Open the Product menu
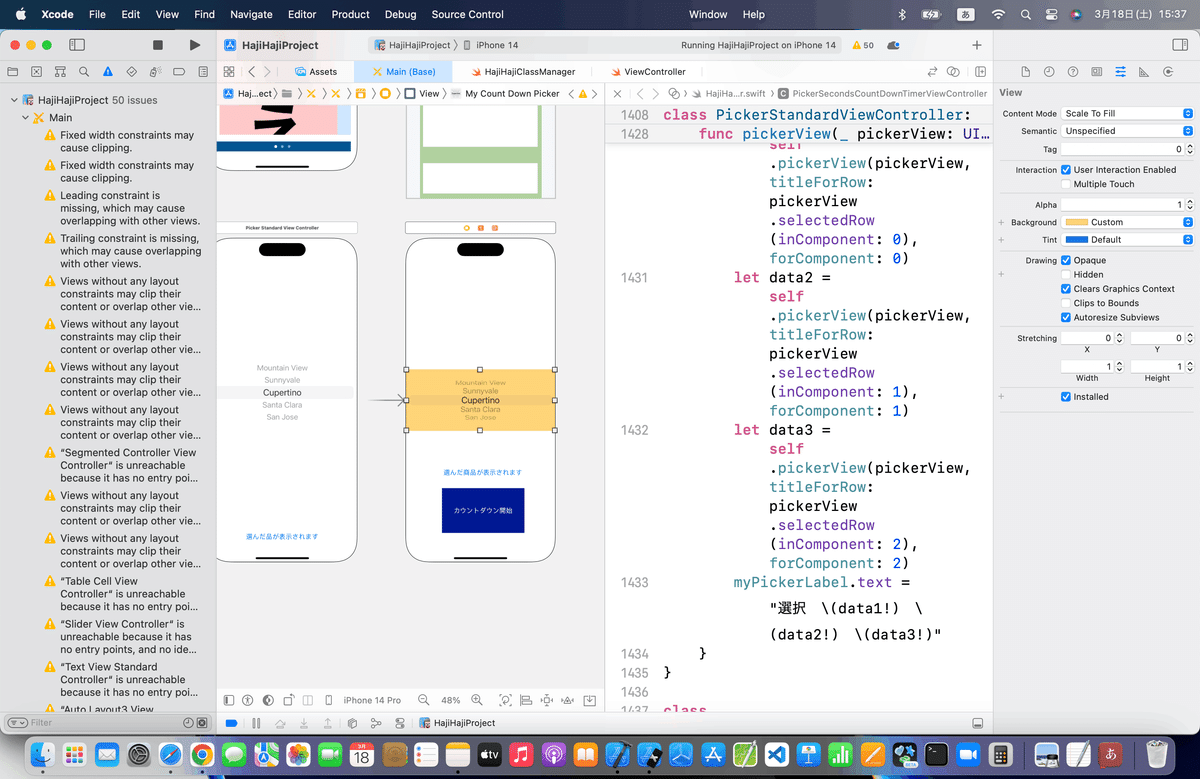 [x=350, y=14]
